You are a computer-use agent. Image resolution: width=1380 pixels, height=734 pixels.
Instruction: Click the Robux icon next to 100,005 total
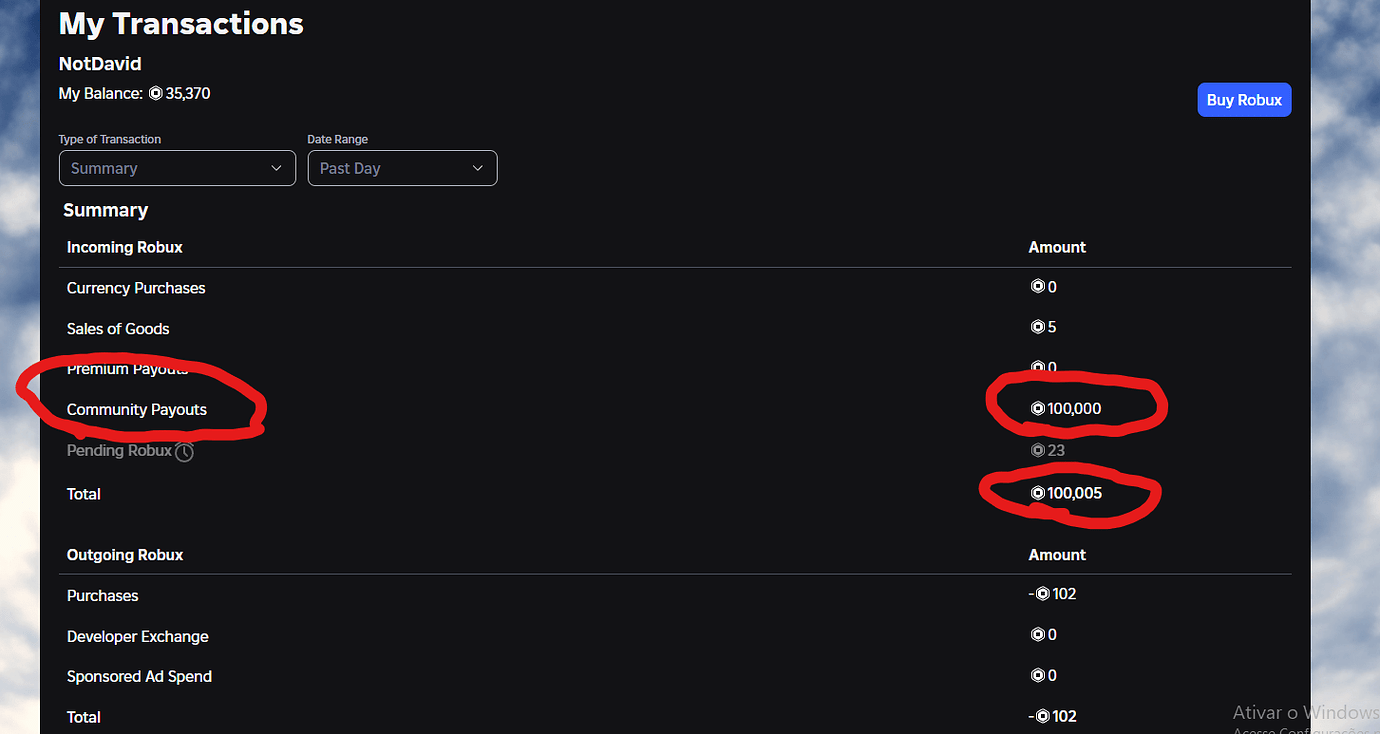[1038, 493]
